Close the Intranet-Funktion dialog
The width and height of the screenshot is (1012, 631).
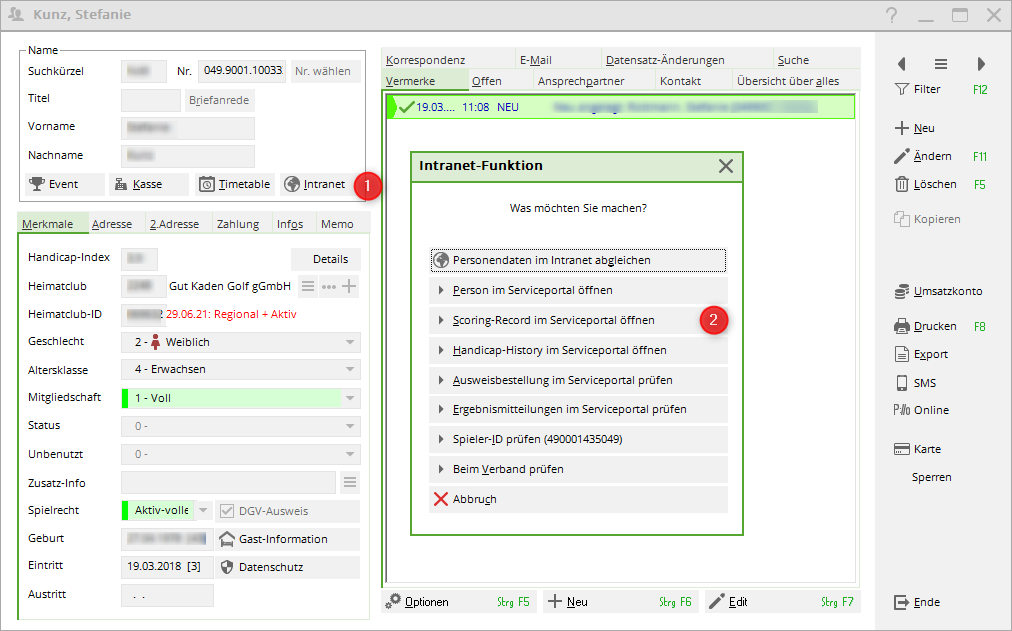tap(726, 166)
